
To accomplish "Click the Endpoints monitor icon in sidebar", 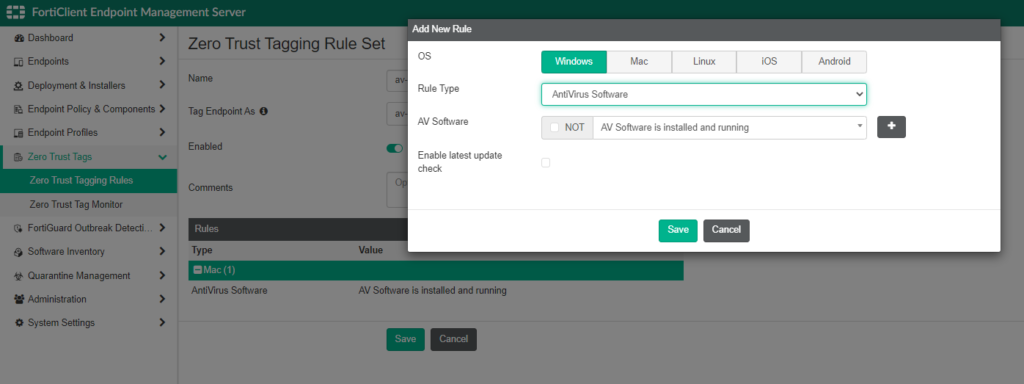I will click(19, 61).
